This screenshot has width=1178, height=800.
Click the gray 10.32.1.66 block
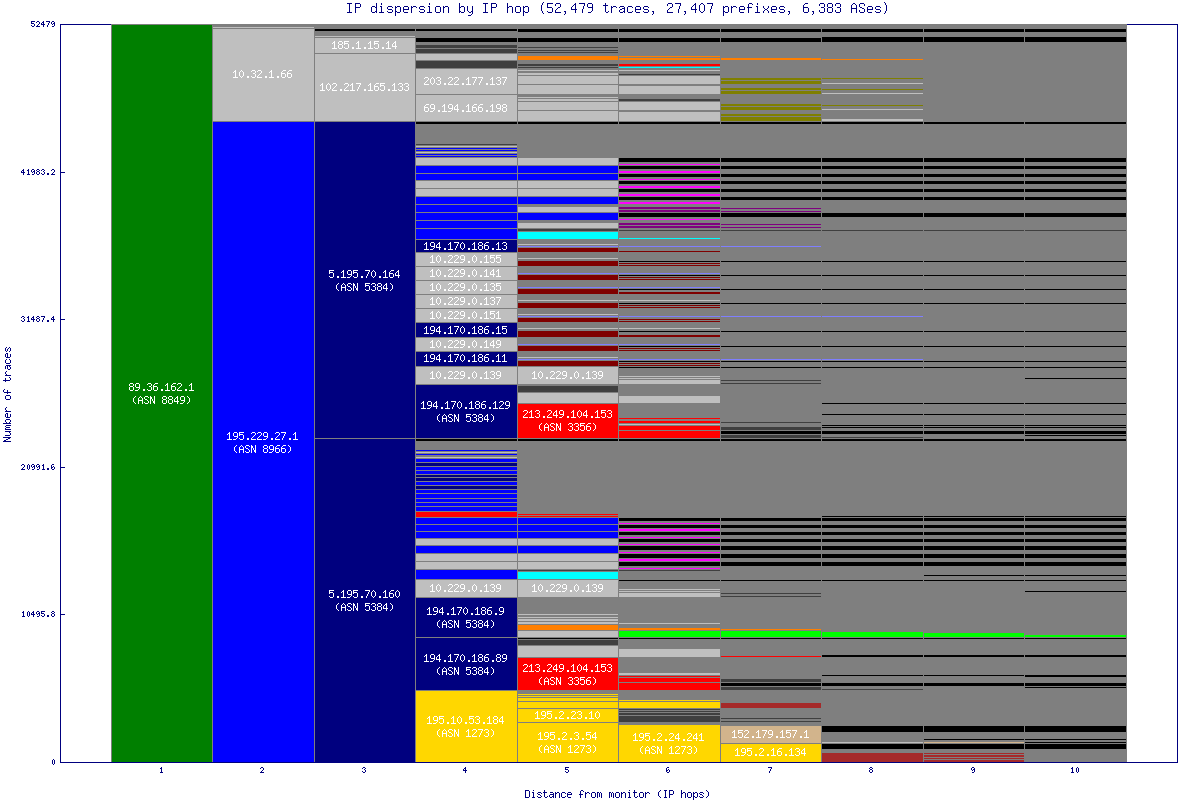click(x=263, y=75)
